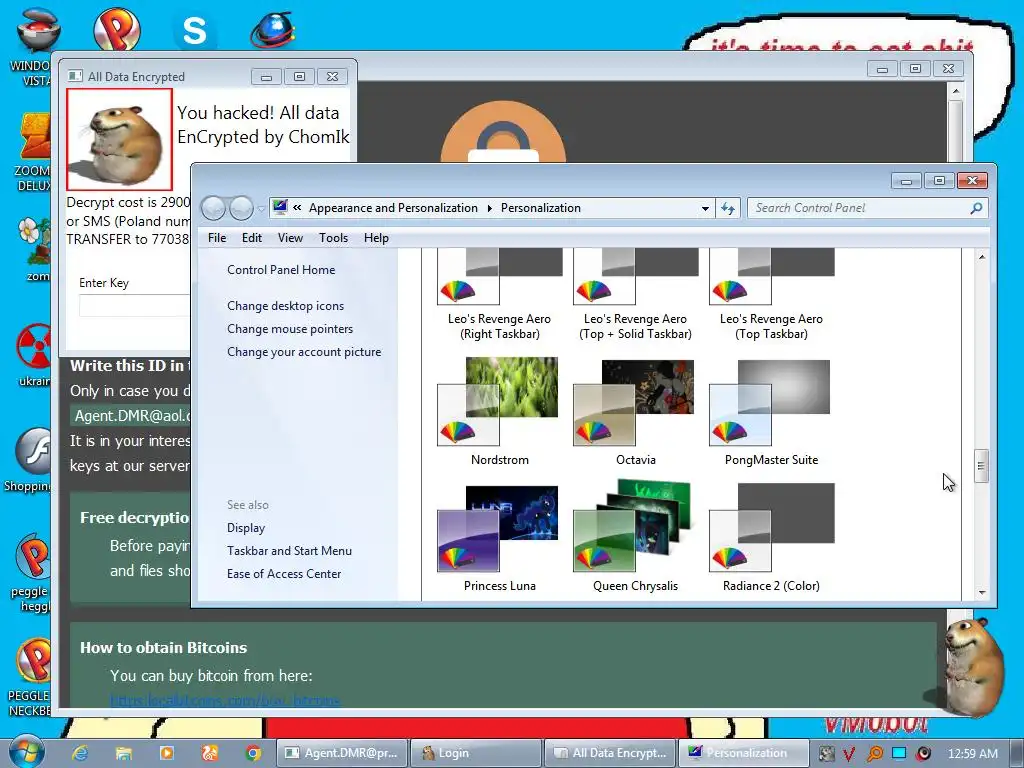Open the File menu in Personalization
The width and height of the screenshot is (1024, 768).
point(217,238)
